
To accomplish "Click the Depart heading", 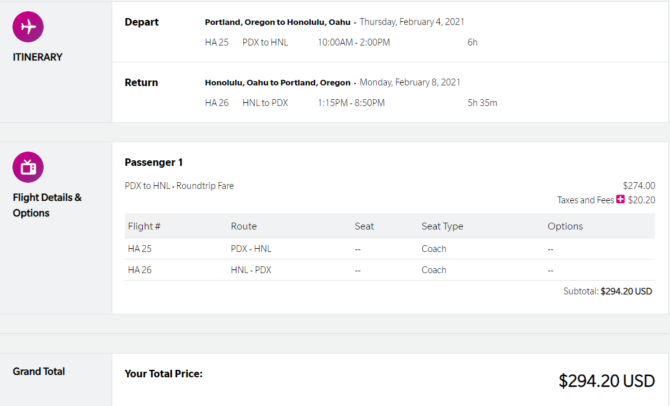I will pos(141,22).
